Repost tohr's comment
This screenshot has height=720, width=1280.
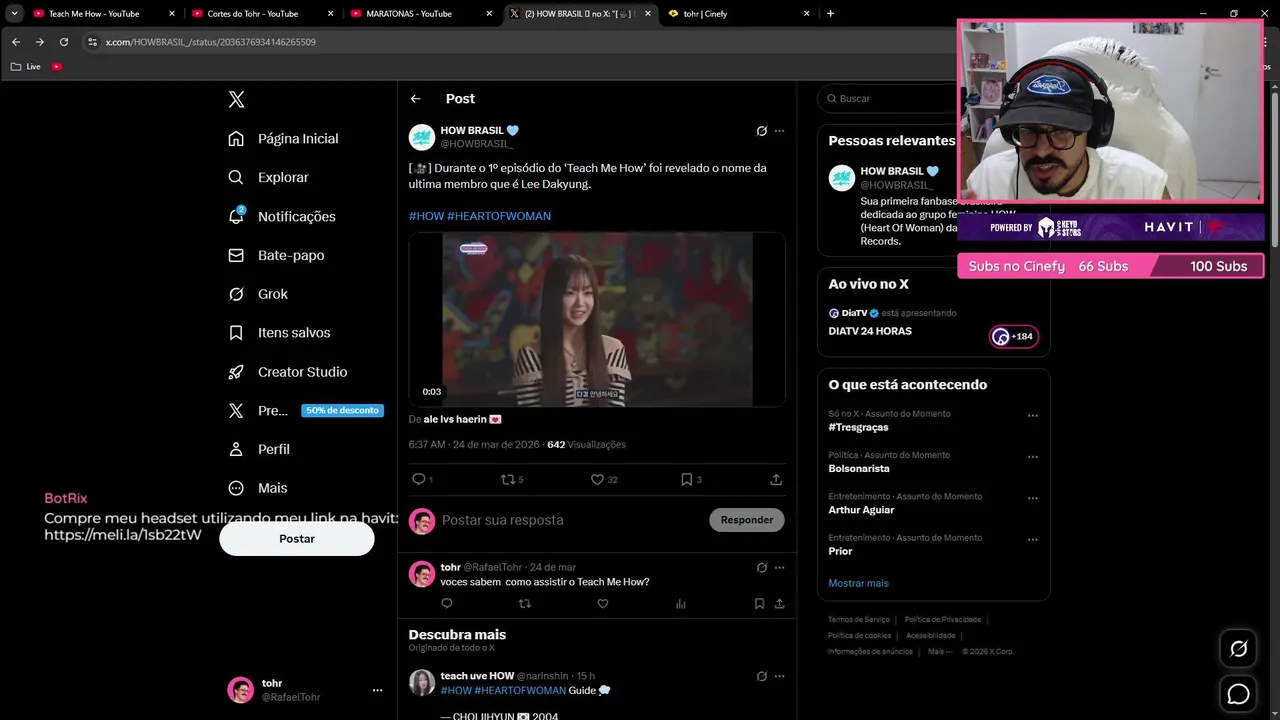pos(525,603)
